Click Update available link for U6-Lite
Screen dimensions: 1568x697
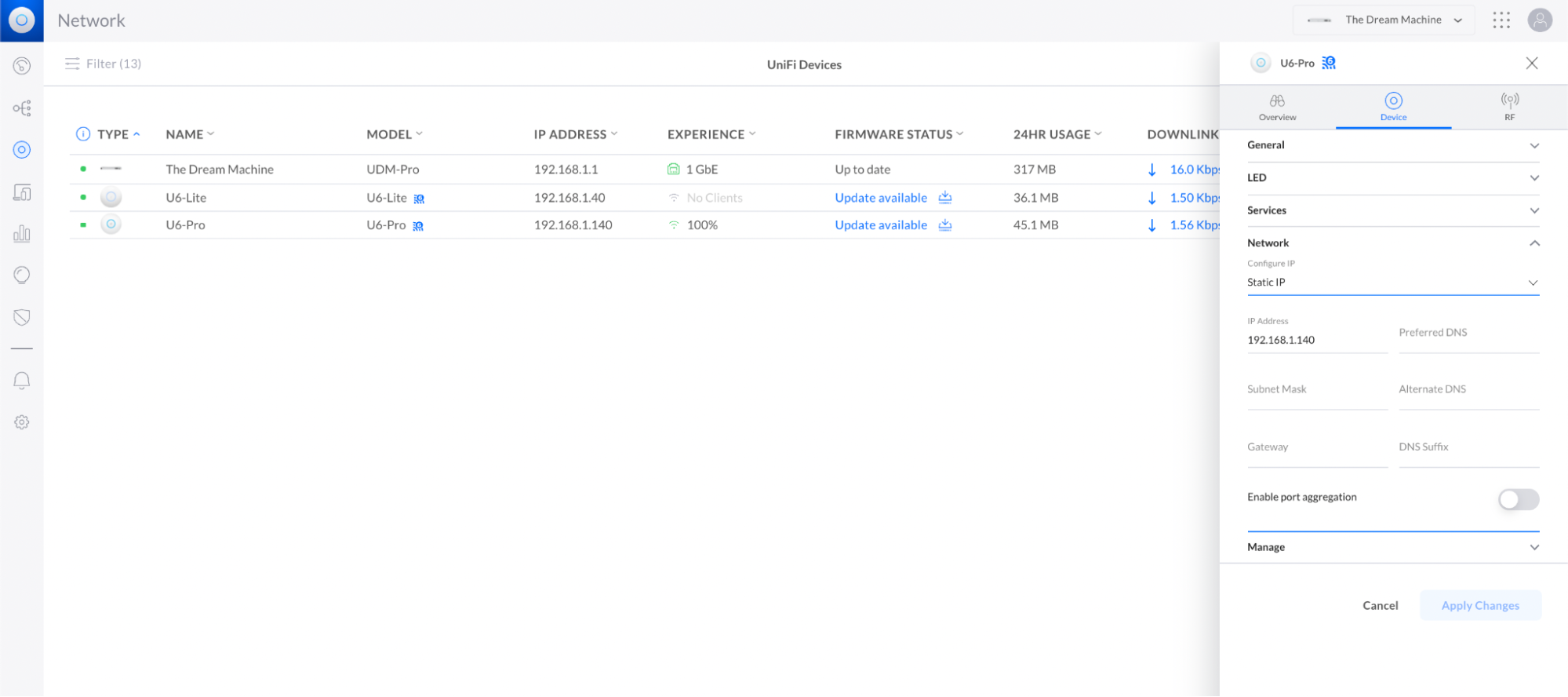click(881, 198)
